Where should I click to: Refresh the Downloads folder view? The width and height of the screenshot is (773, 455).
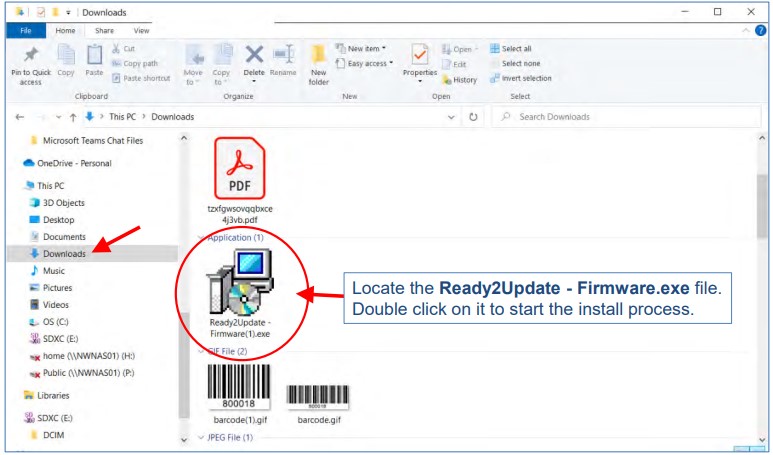pyautogui.click(x=472, y=117)
